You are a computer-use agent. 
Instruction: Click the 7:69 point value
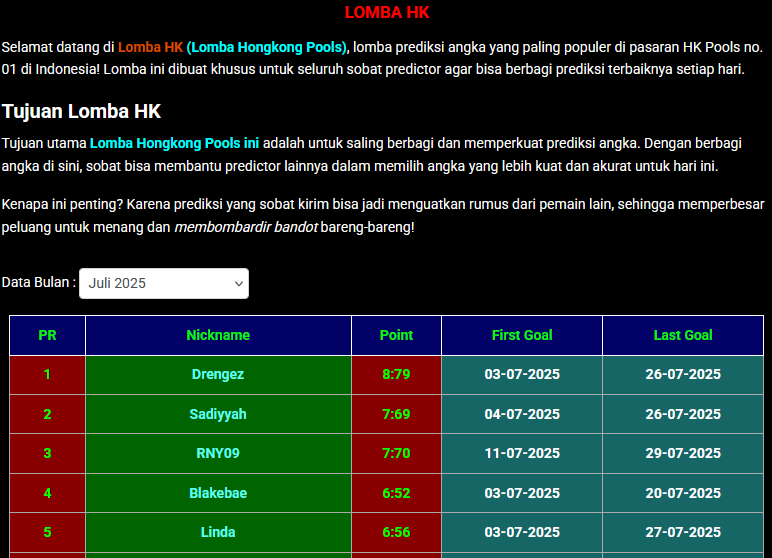pyautogui.click(x=396, y=414)
